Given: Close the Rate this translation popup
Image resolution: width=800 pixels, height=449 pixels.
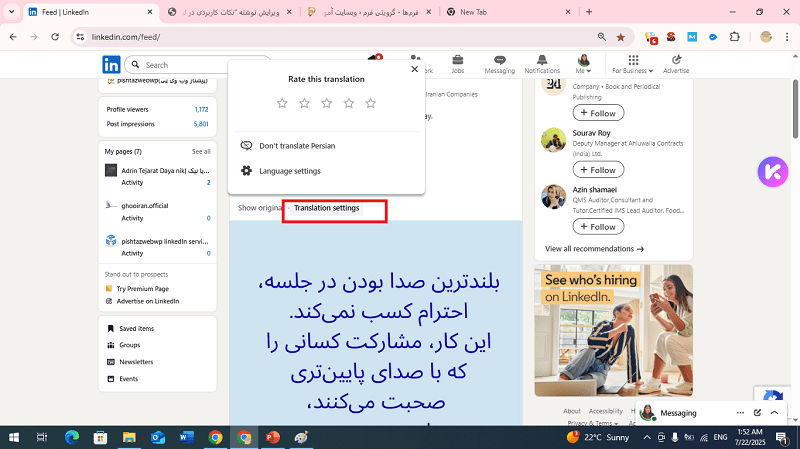Looking at the screenshot, I should tap(415, 69).
